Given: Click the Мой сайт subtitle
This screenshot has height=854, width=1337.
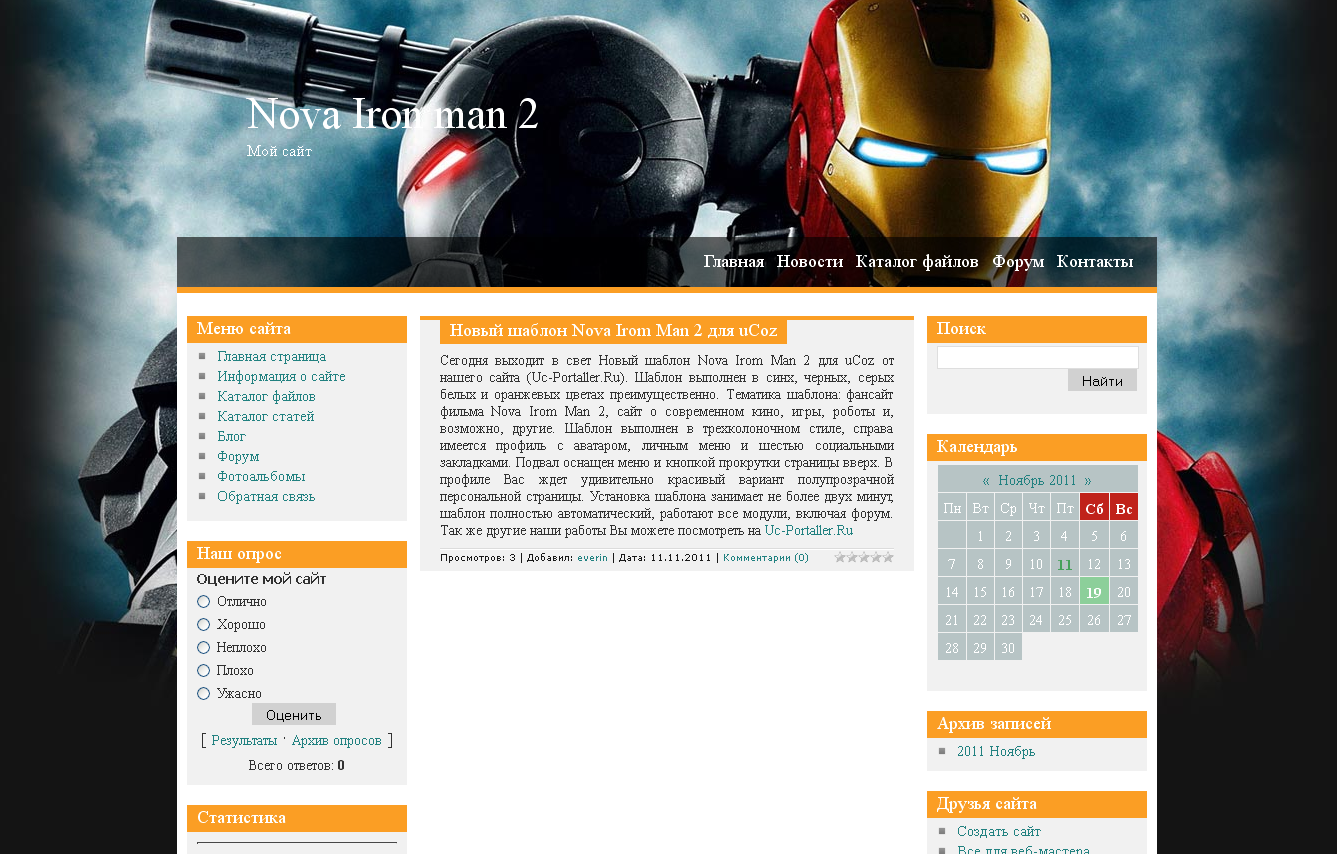Looking at the screenshot, I should coord(280,151).
